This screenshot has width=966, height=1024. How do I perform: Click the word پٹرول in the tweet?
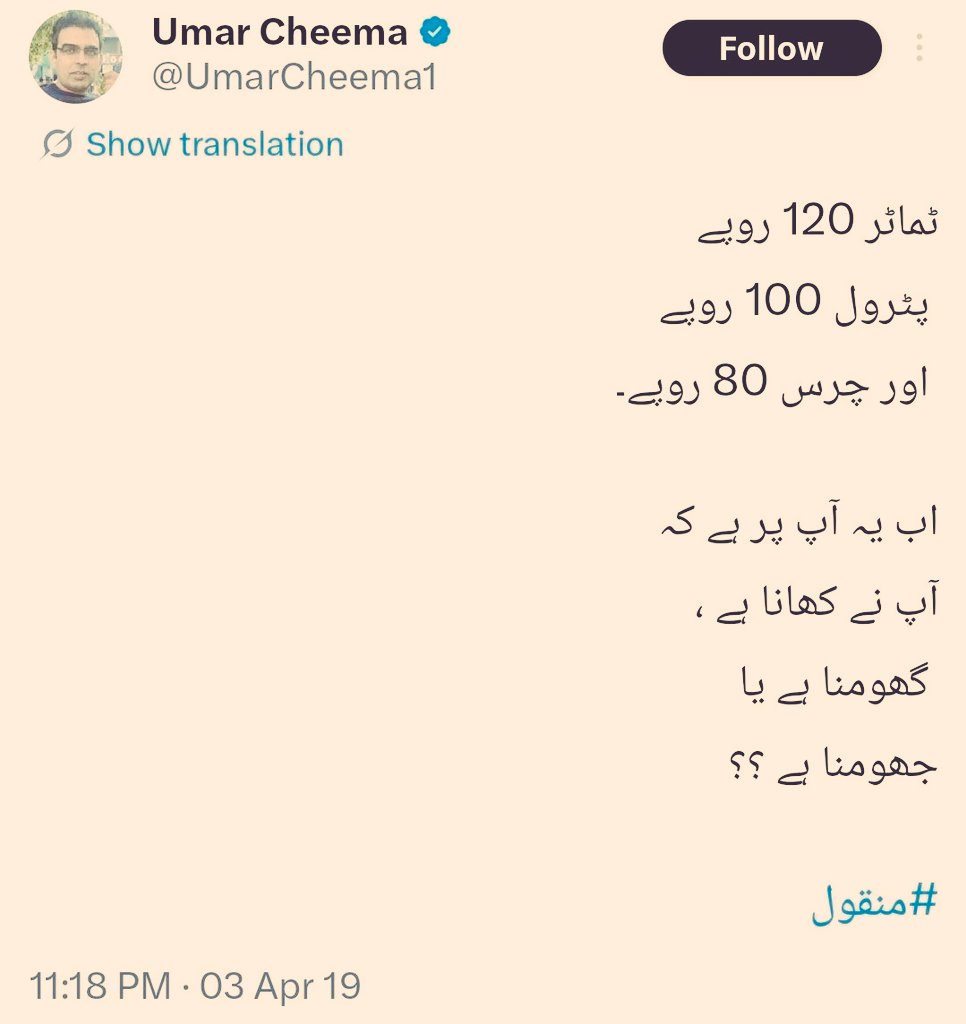[882, 305]
